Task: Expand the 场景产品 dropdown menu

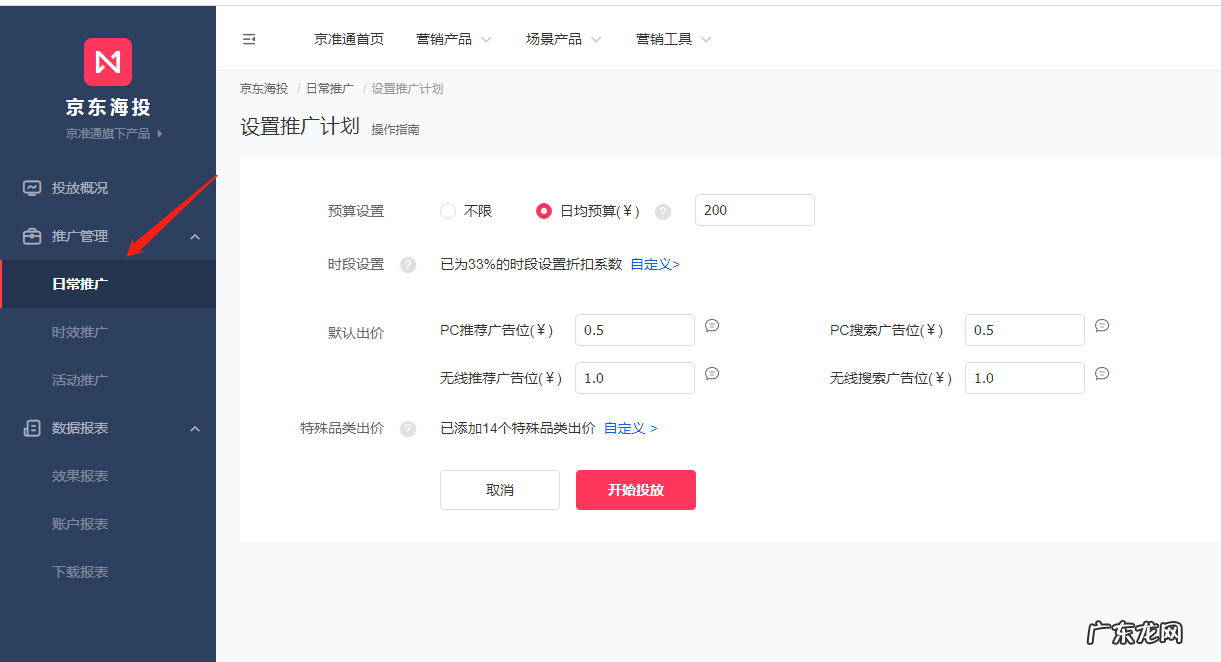Action: pyautogui.click(x=563, y=39)
